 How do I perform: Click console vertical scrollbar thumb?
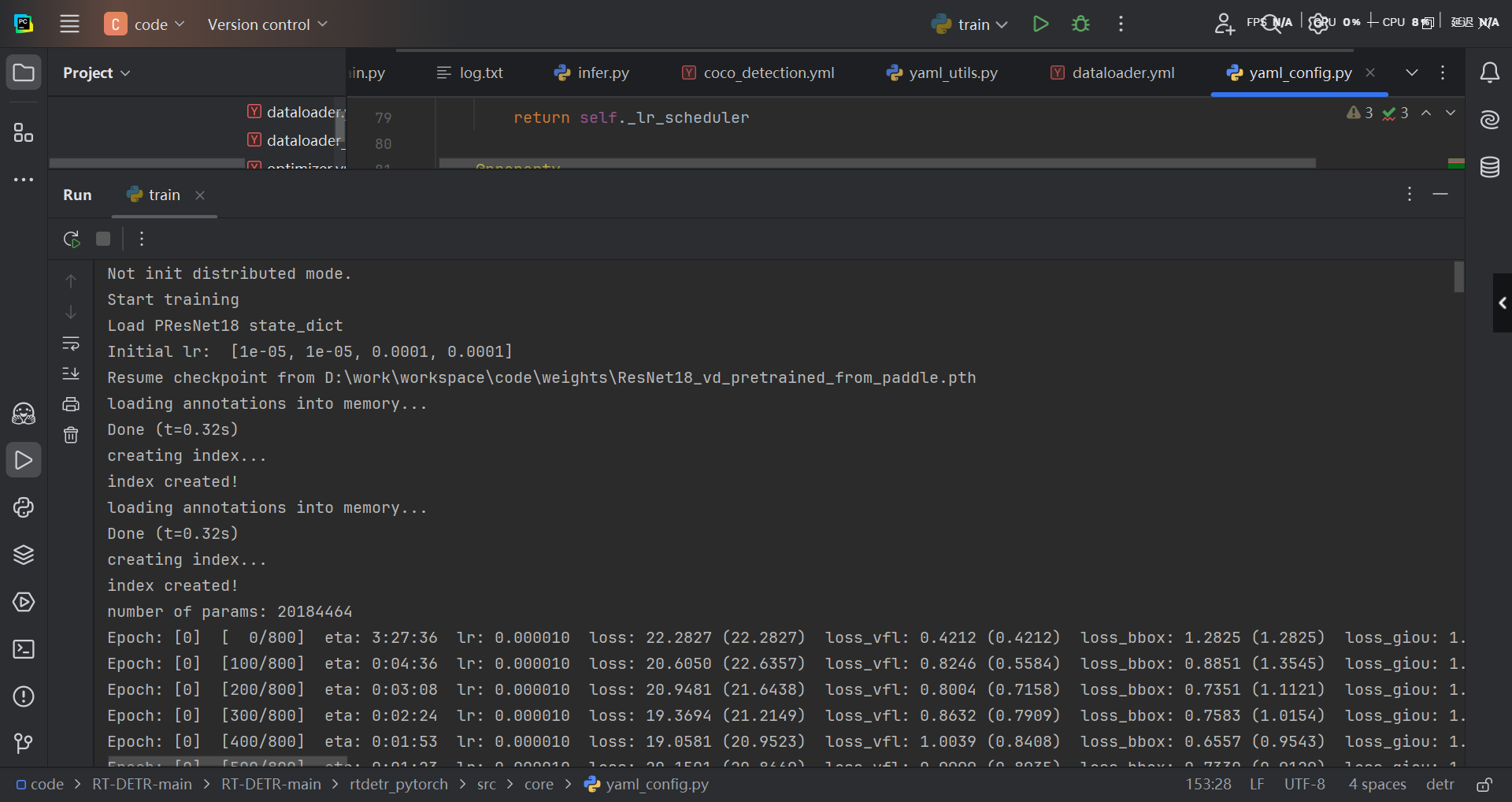click(x=1459, y=277)
